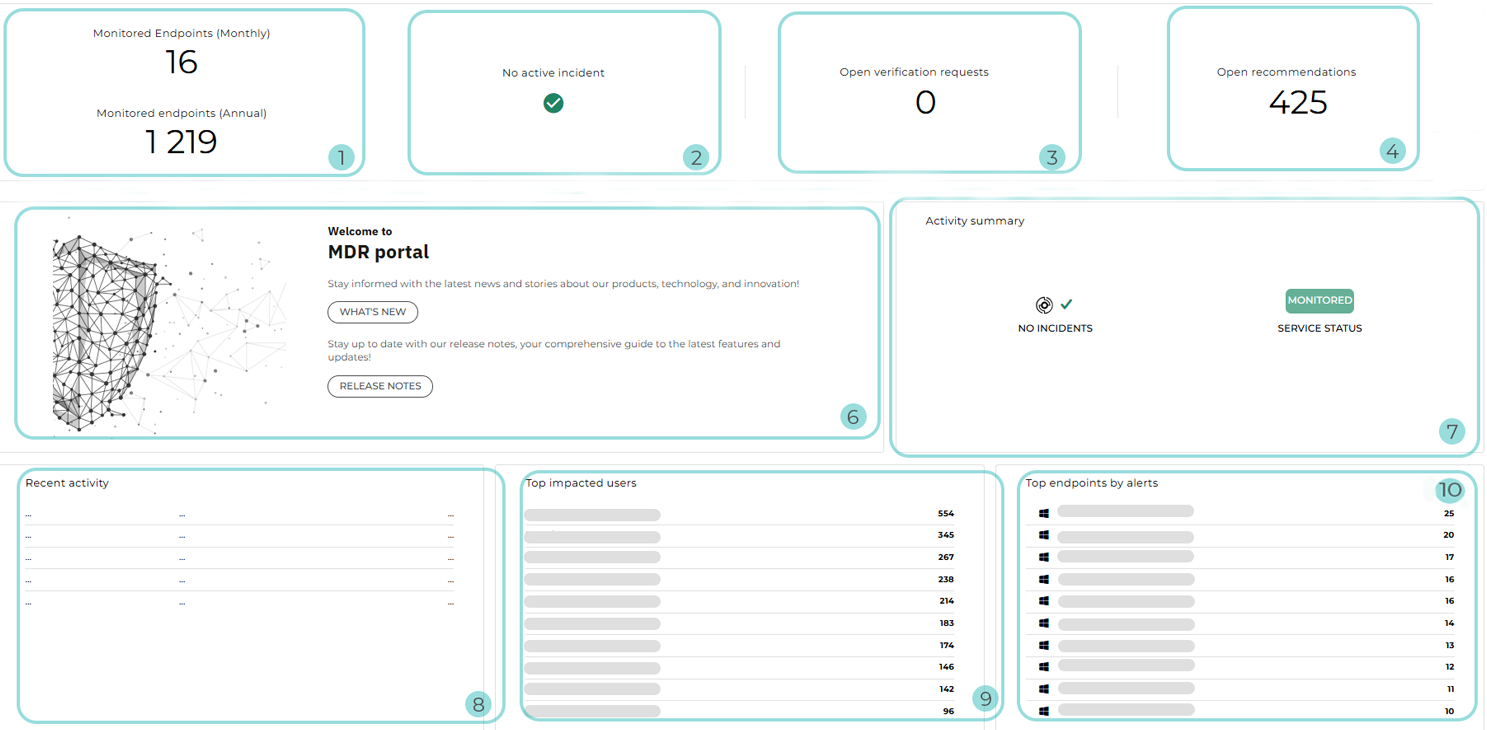Click the green No active incident checkmark
Screen dimensions: 1487x730
(x=553, y=103)
